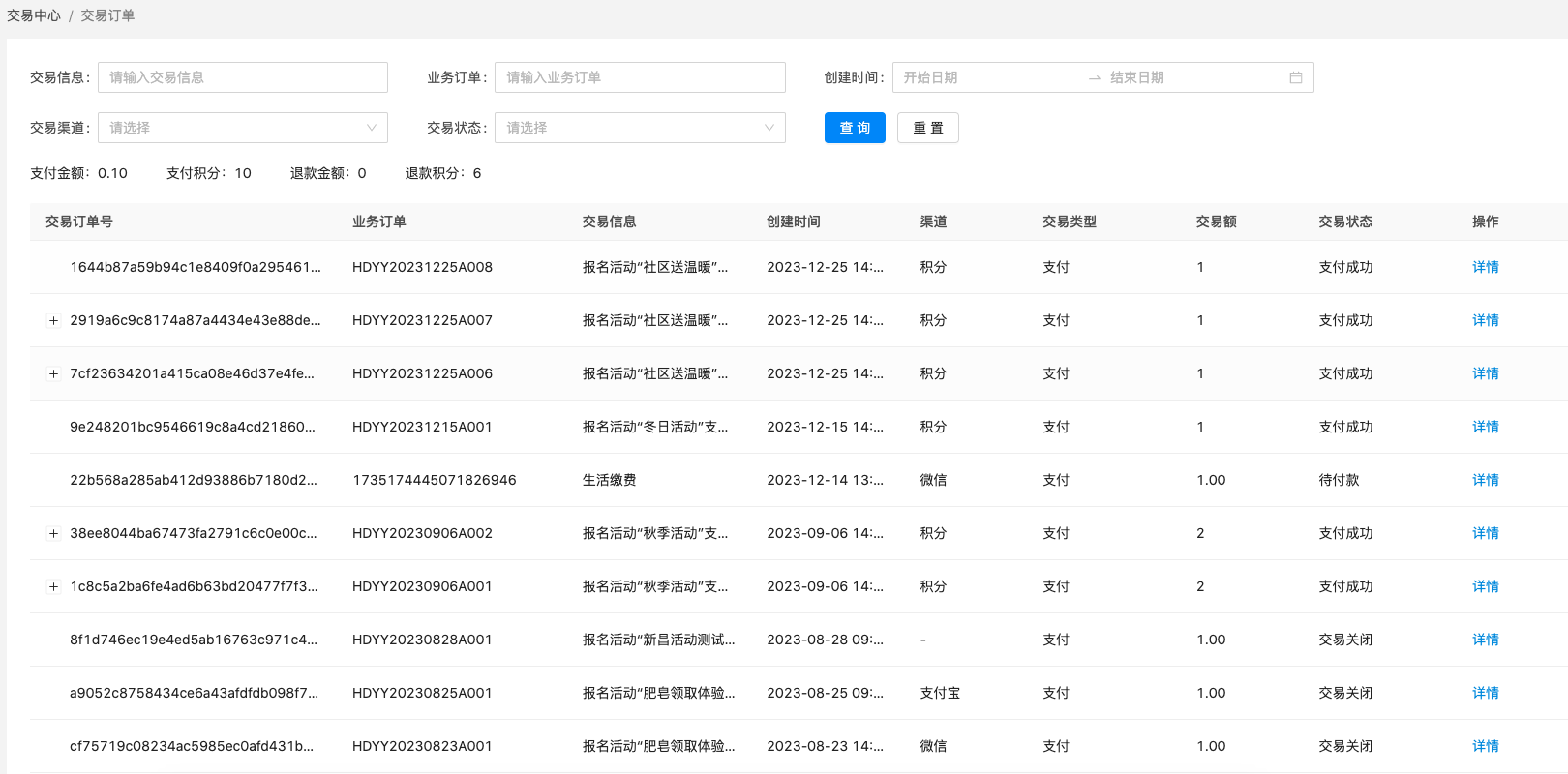The width and height of the screenshot is (1568, 774).
Task: Select transaction ID a9052c8758434ce6a43afdfdb098f7
Action: point(194,693)
